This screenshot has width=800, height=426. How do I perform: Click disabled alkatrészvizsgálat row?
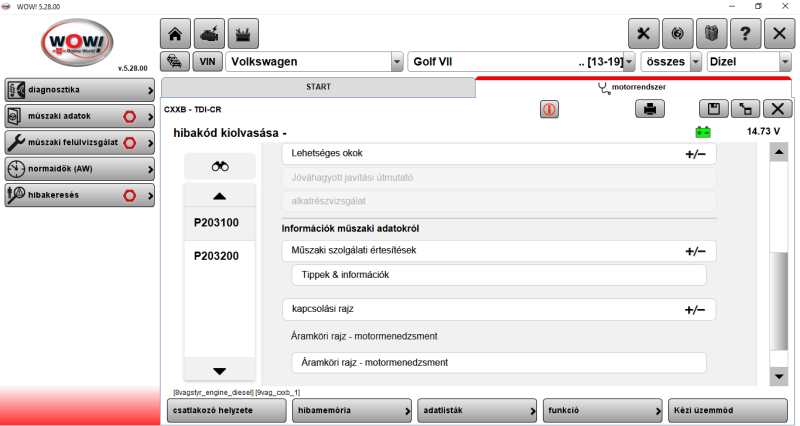point(499,202)
